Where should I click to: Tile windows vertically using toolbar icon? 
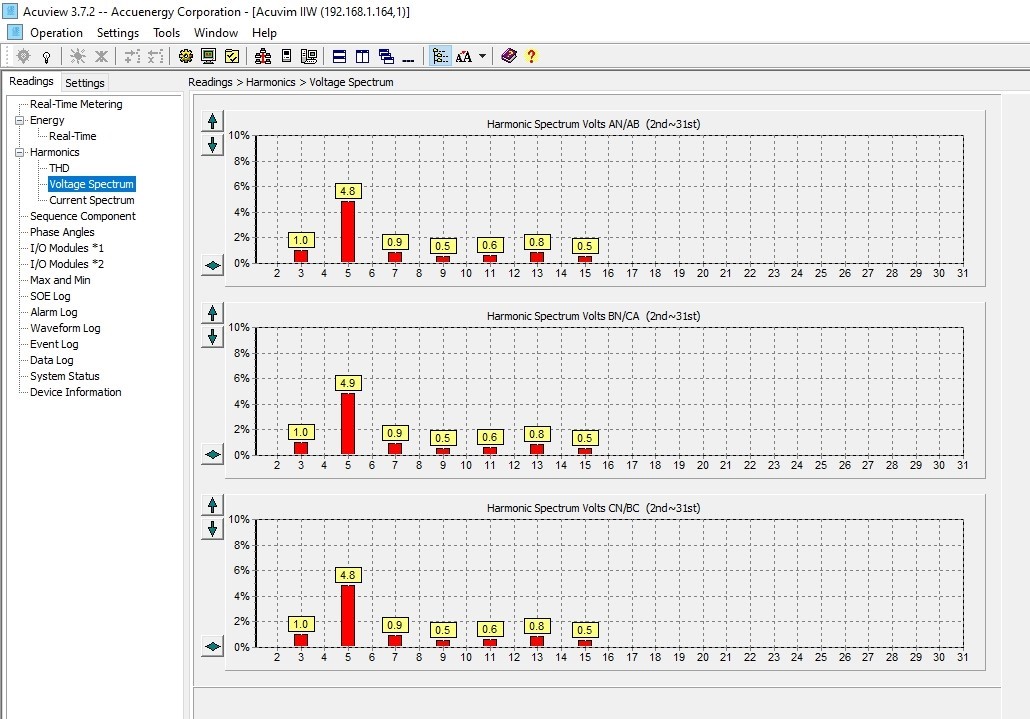[363, 56]
